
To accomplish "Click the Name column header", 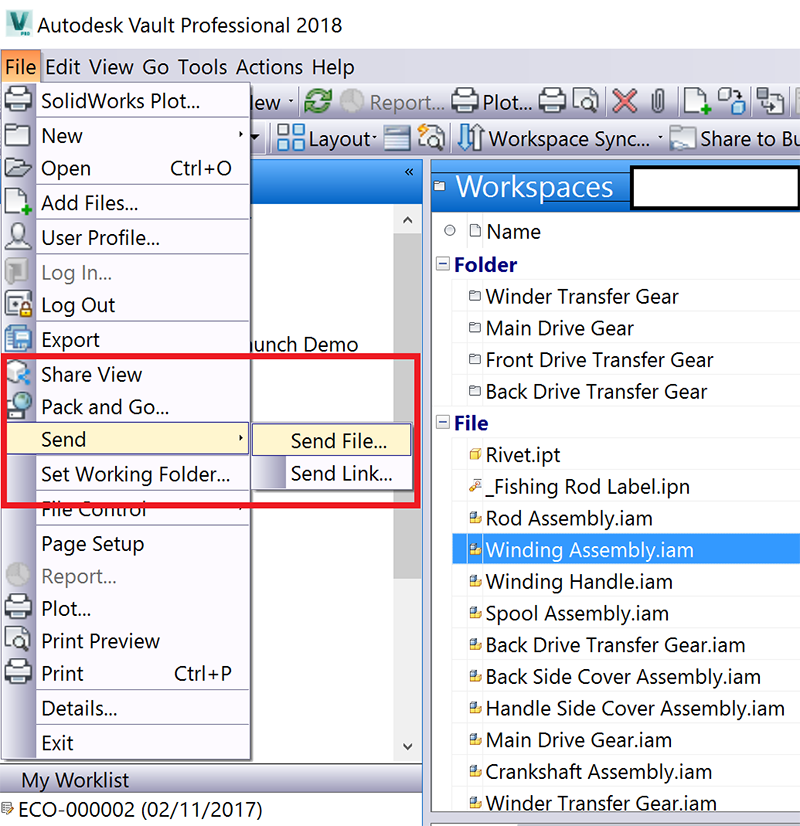I will 513,231.
